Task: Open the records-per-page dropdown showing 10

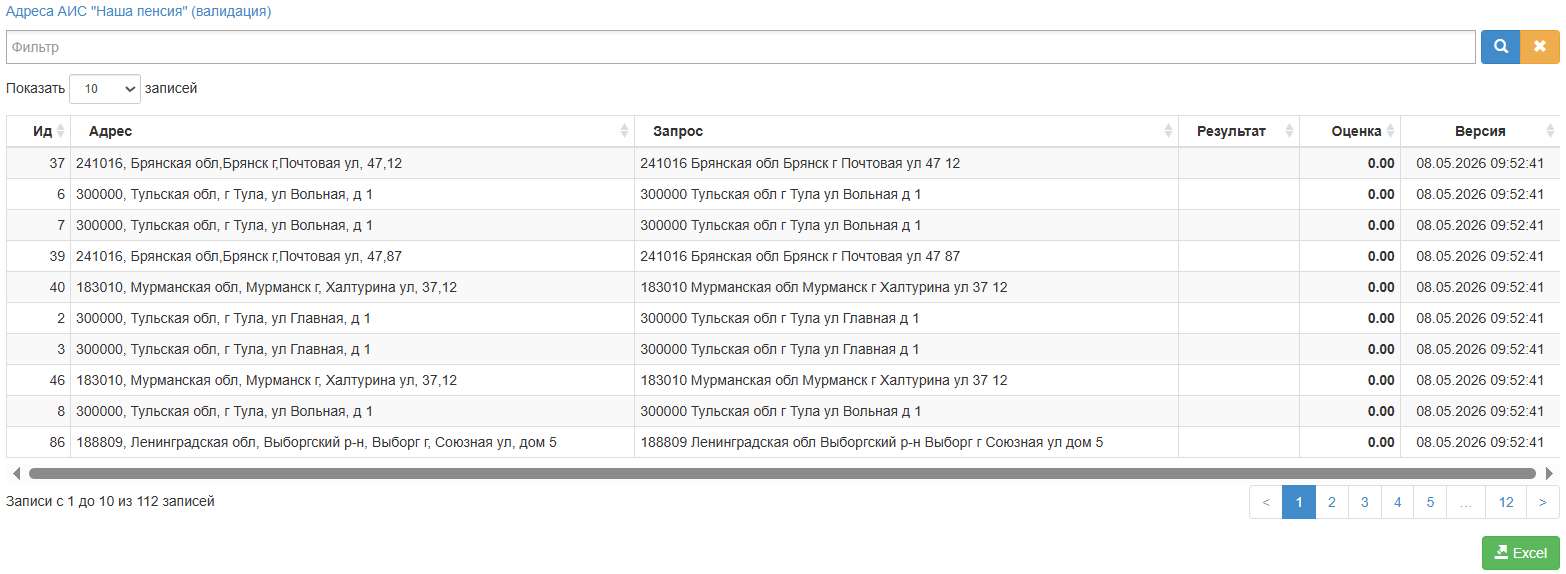Action: tap(105, 89)
